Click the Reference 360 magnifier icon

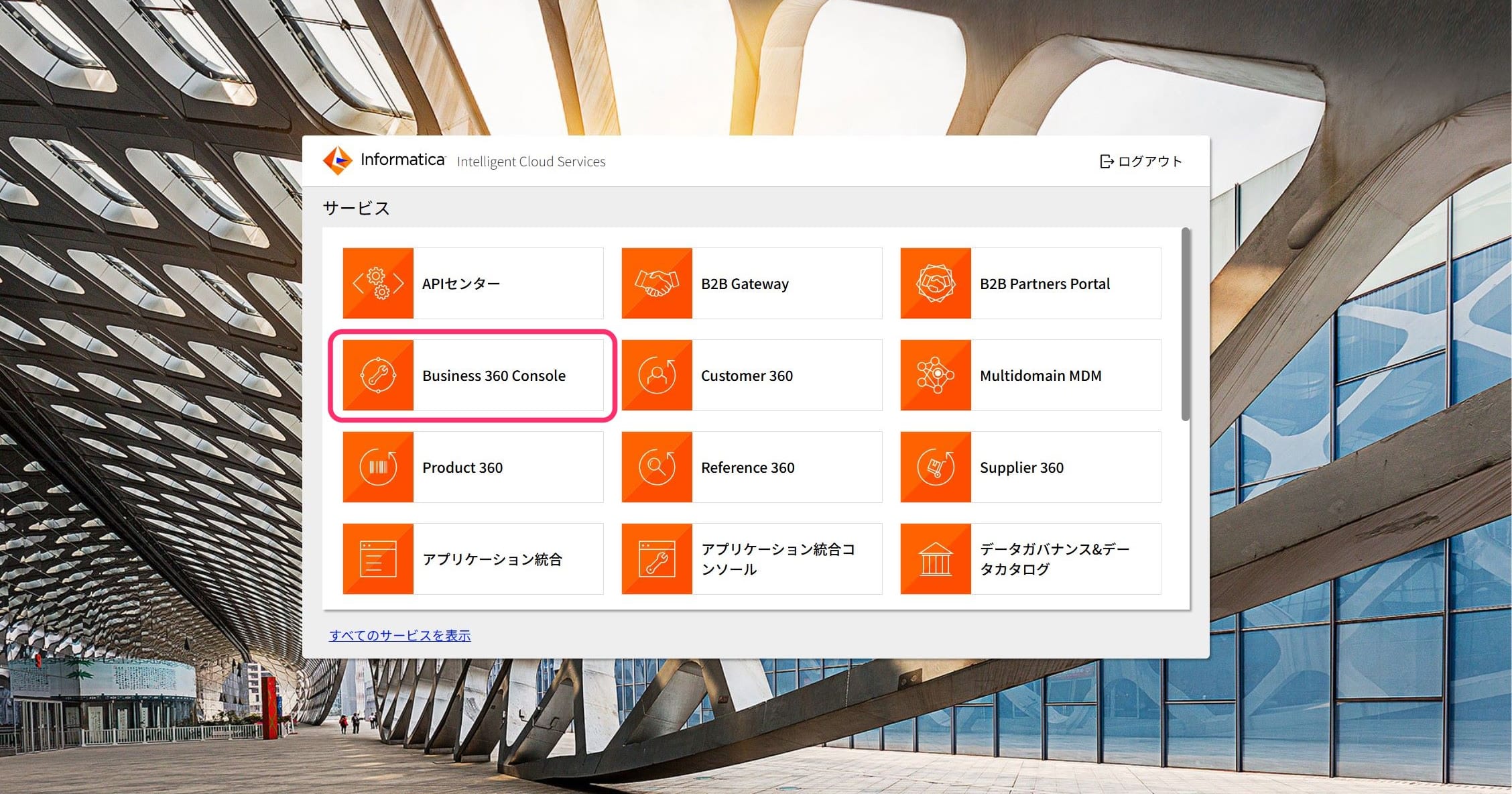(x=657, y=467)
